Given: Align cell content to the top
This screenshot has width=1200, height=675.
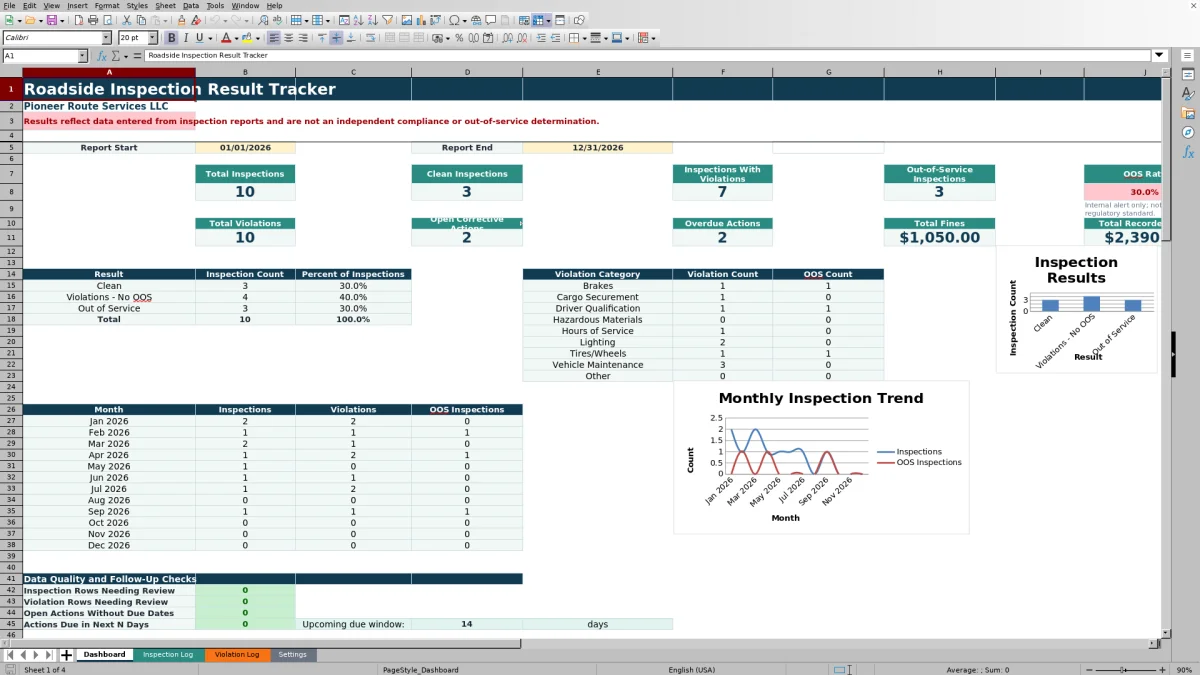Looking at the screenshot, I should click(322, 38).
